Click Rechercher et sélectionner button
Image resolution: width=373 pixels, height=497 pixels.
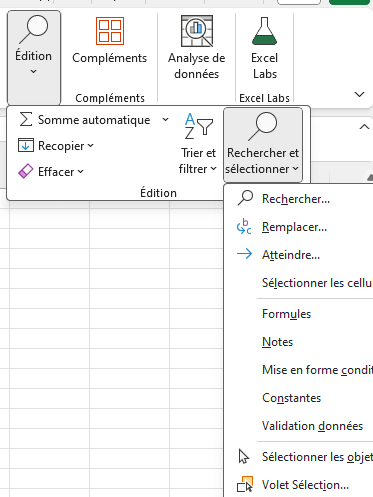pos(263,145)
